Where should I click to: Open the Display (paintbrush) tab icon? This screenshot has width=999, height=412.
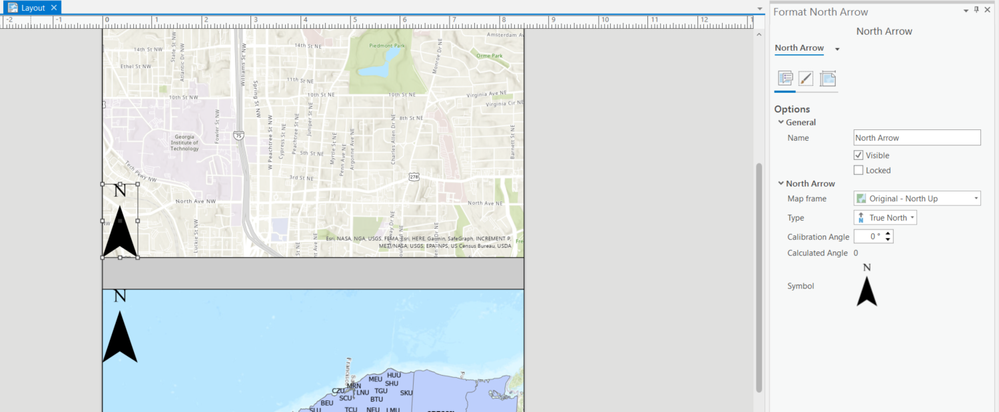806,79
